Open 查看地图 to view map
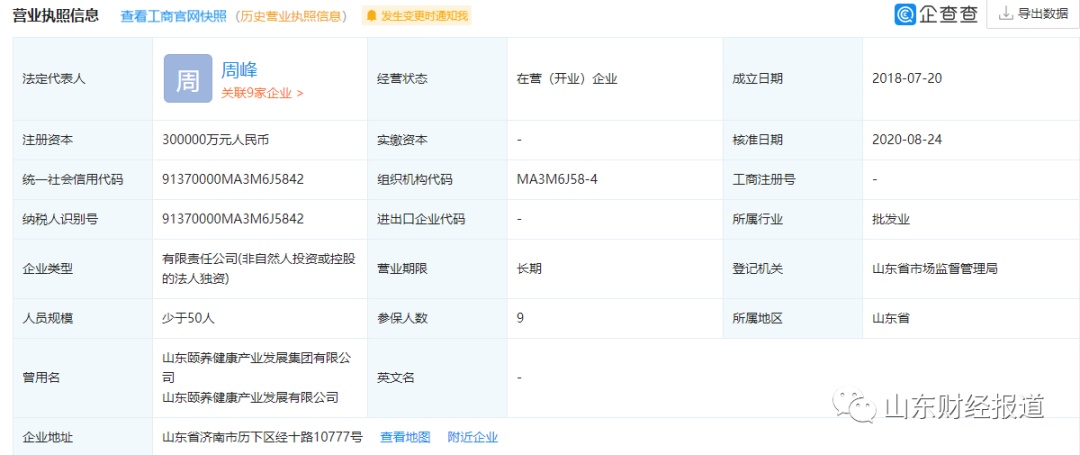 pos(405,437)
